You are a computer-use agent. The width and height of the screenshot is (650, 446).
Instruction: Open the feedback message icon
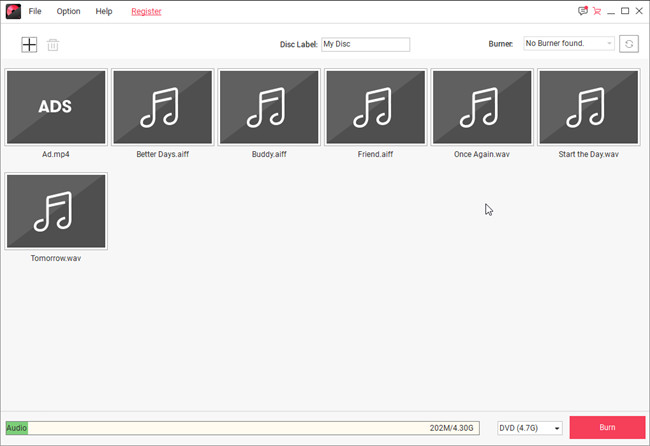(583, 11)
